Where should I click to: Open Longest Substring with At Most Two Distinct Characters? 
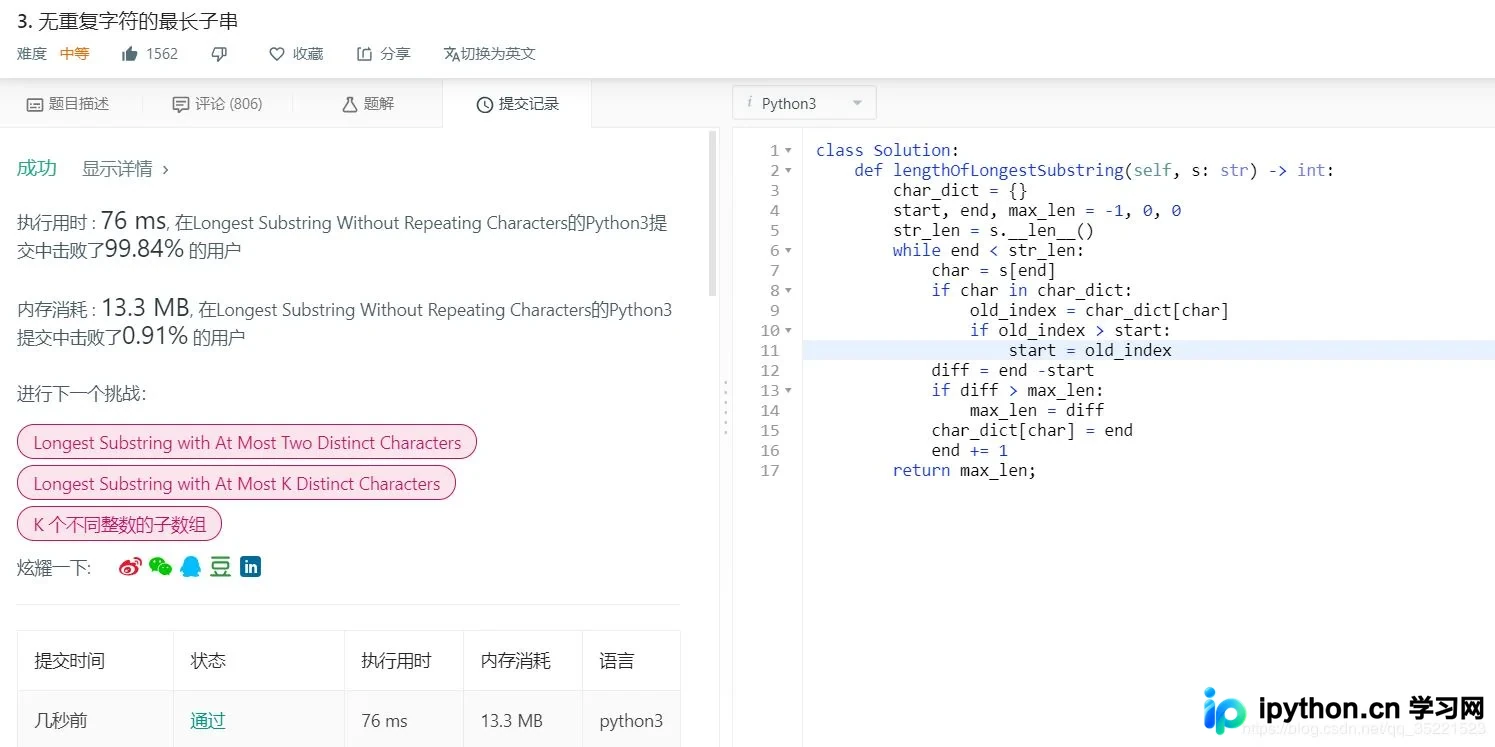tap(247, 443)
